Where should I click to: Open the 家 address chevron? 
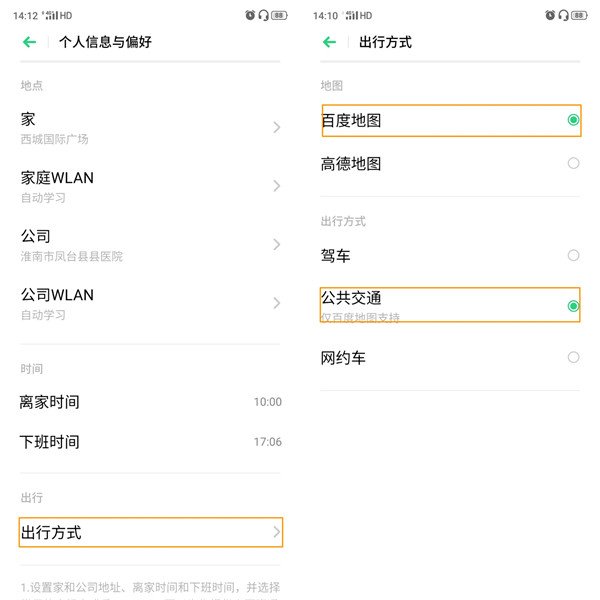tap(277, 127)
